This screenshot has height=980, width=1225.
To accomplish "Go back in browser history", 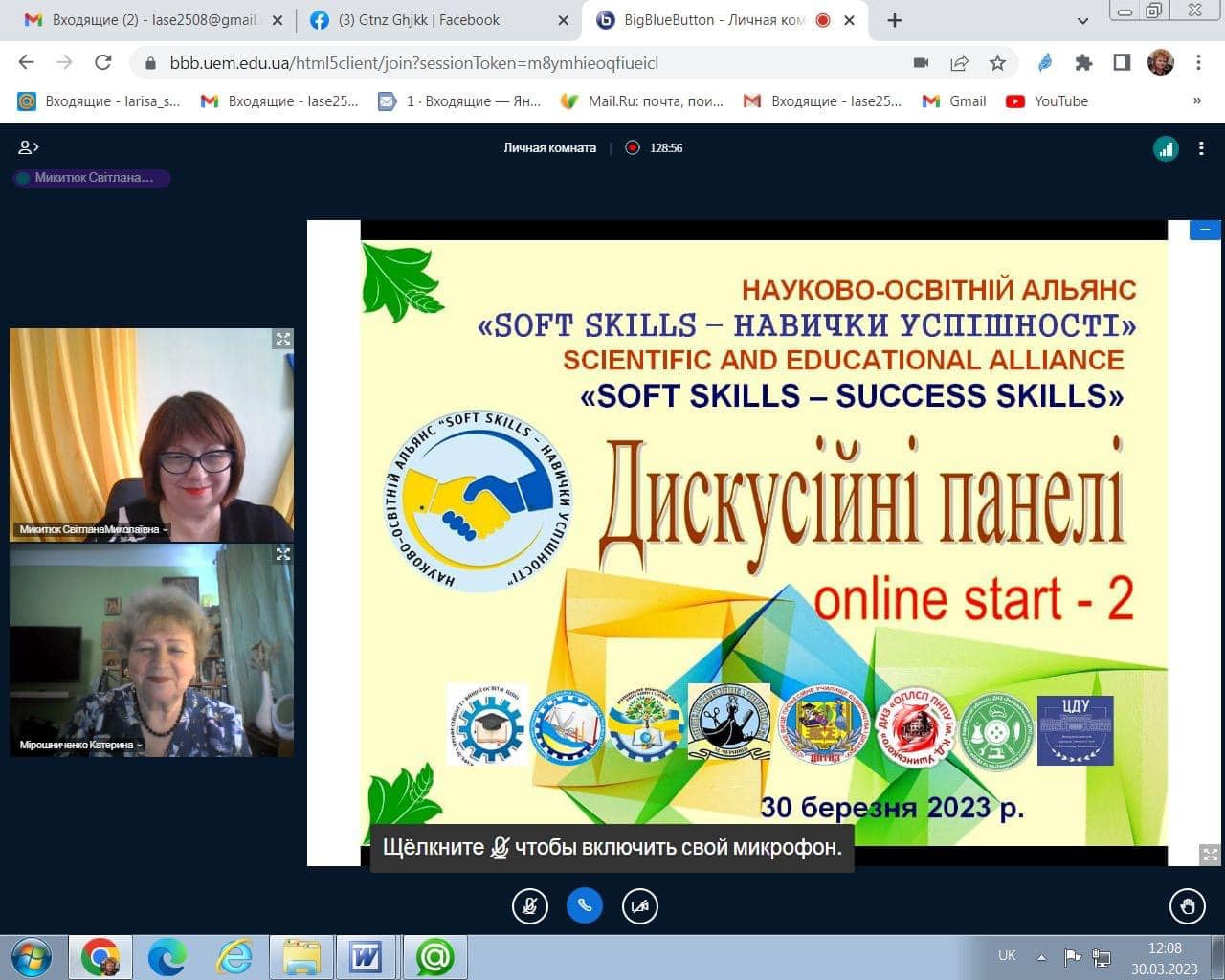I will pyautogui.click(x=27, y=62).
